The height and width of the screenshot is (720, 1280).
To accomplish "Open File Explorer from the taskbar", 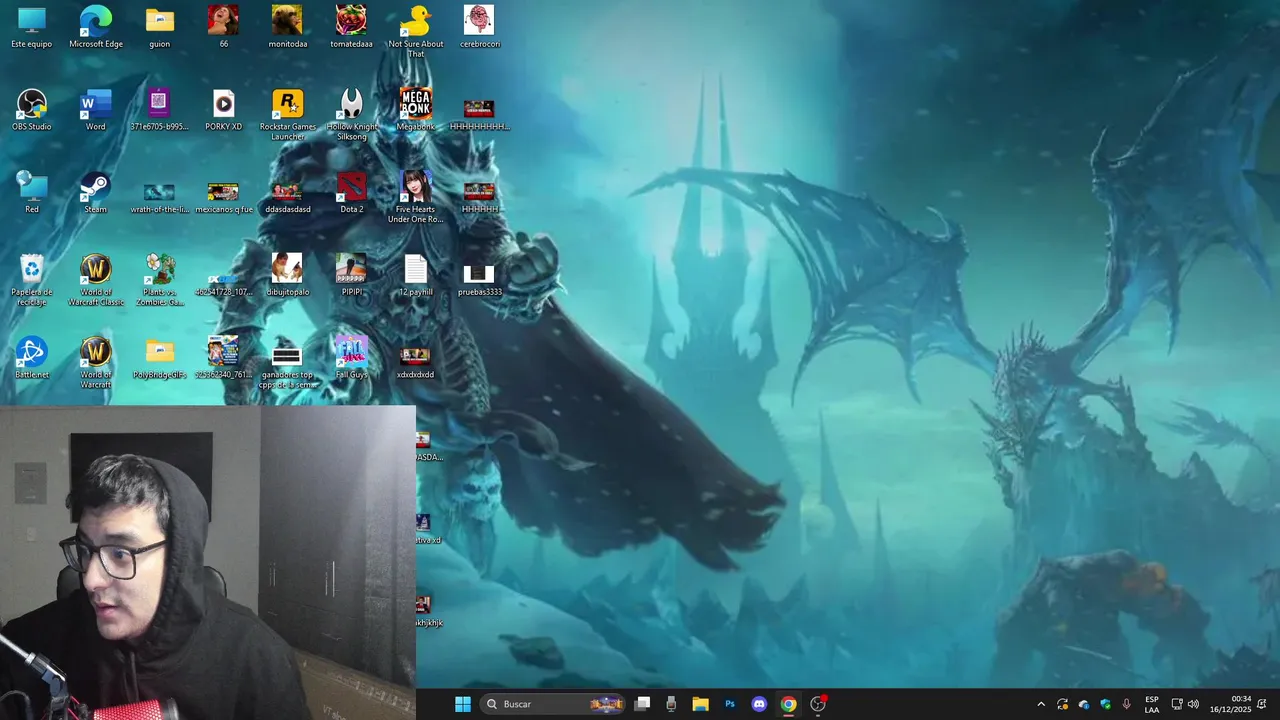I will 700,704.
